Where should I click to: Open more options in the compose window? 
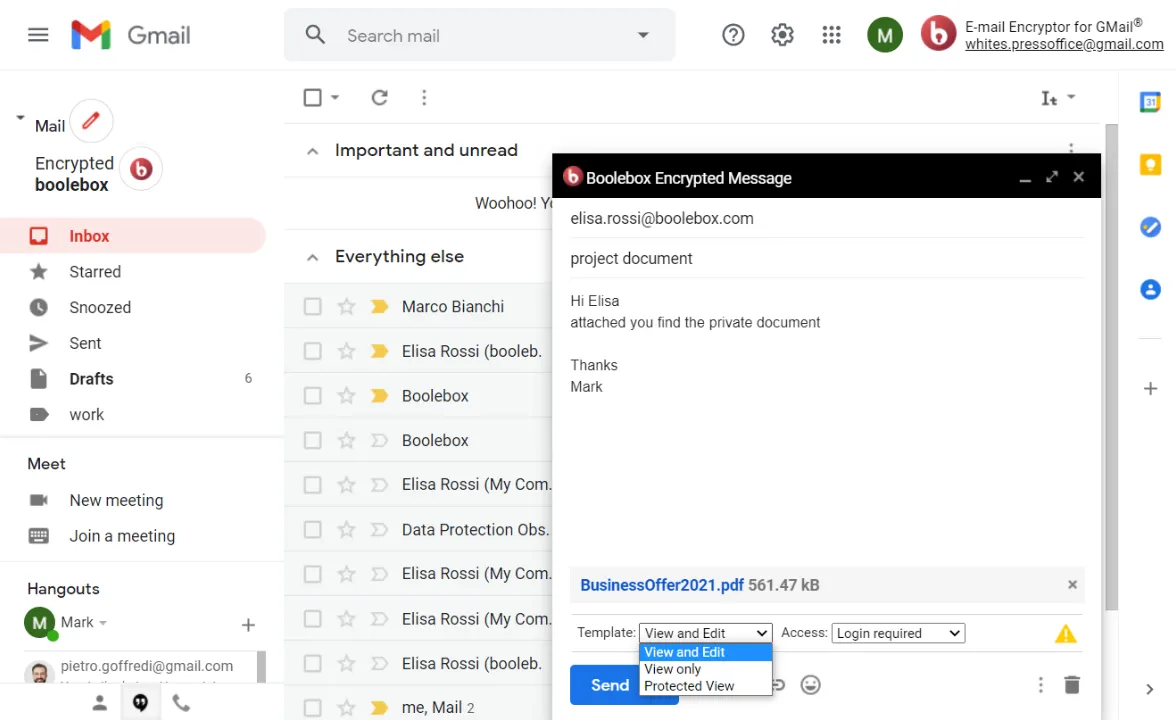(x=1040, y=685)
